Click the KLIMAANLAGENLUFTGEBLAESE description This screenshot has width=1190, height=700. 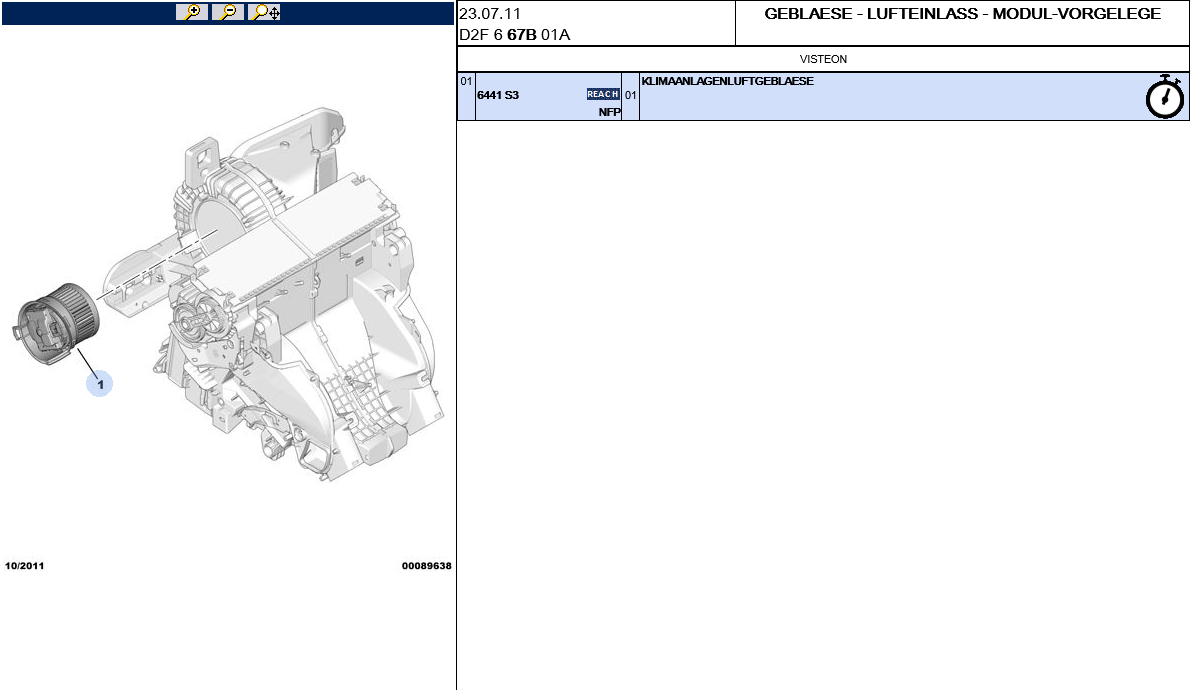[x=727, y=81]
